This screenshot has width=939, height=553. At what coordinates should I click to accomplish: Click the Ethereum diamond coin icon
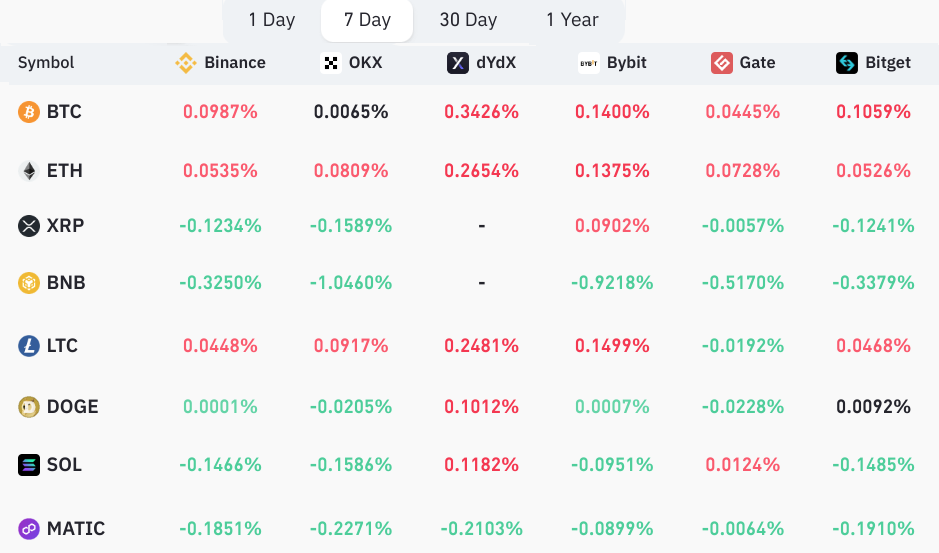[29, 171]
